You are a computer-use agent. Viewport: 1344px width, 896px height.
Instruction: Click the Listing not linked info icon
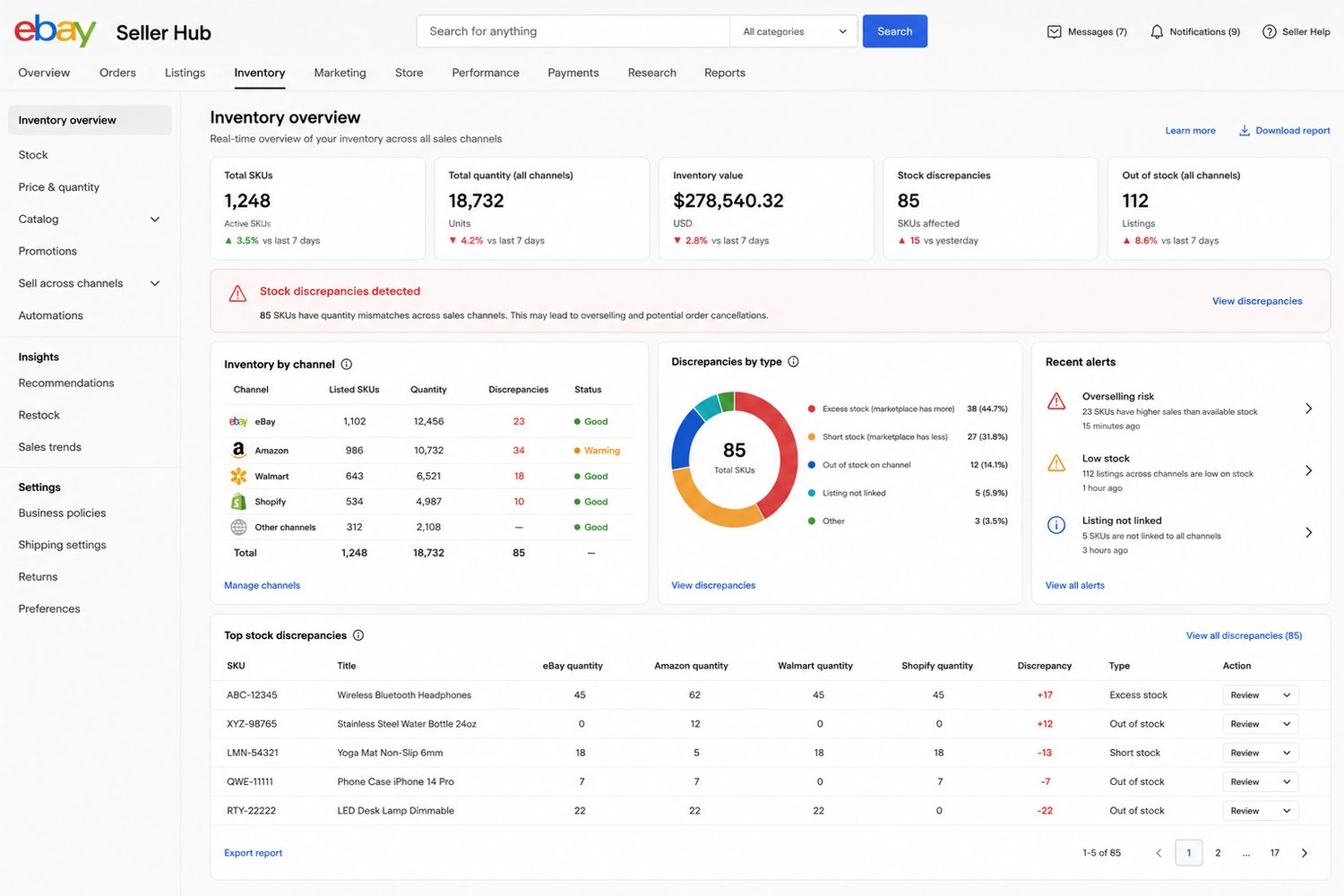point(1056,525)
